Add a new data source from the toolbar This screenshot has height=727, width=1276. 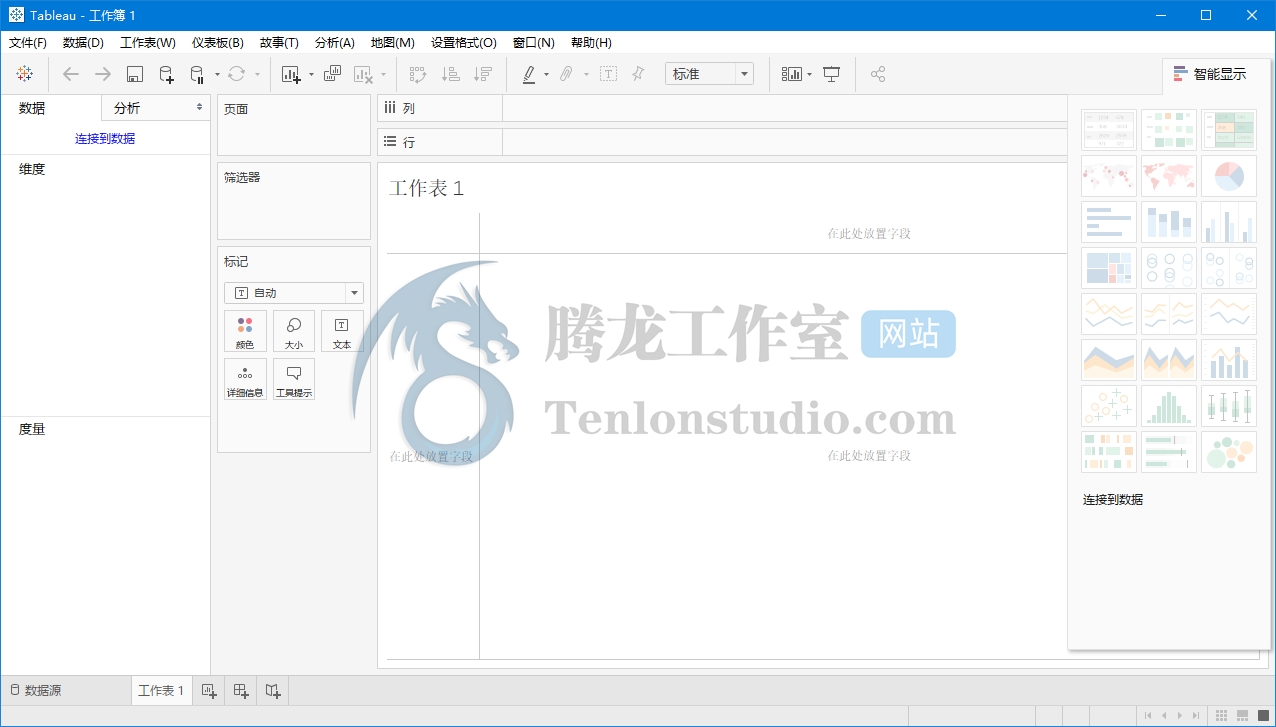[x=167, y=74]
